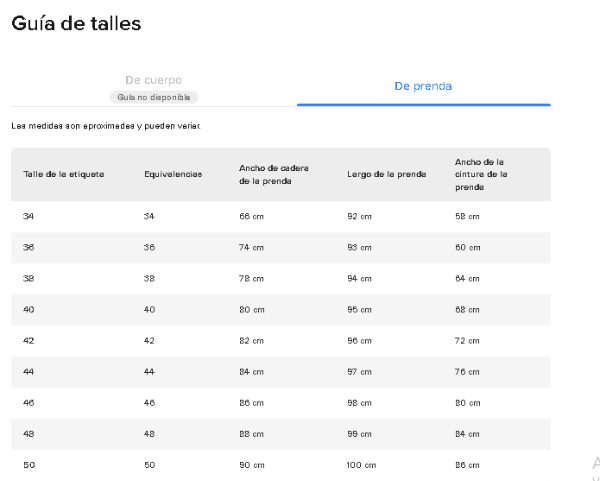Screen dimensions: 600x481
Task: Click the 100 cm garment length cell
Action: coord(360,464)
